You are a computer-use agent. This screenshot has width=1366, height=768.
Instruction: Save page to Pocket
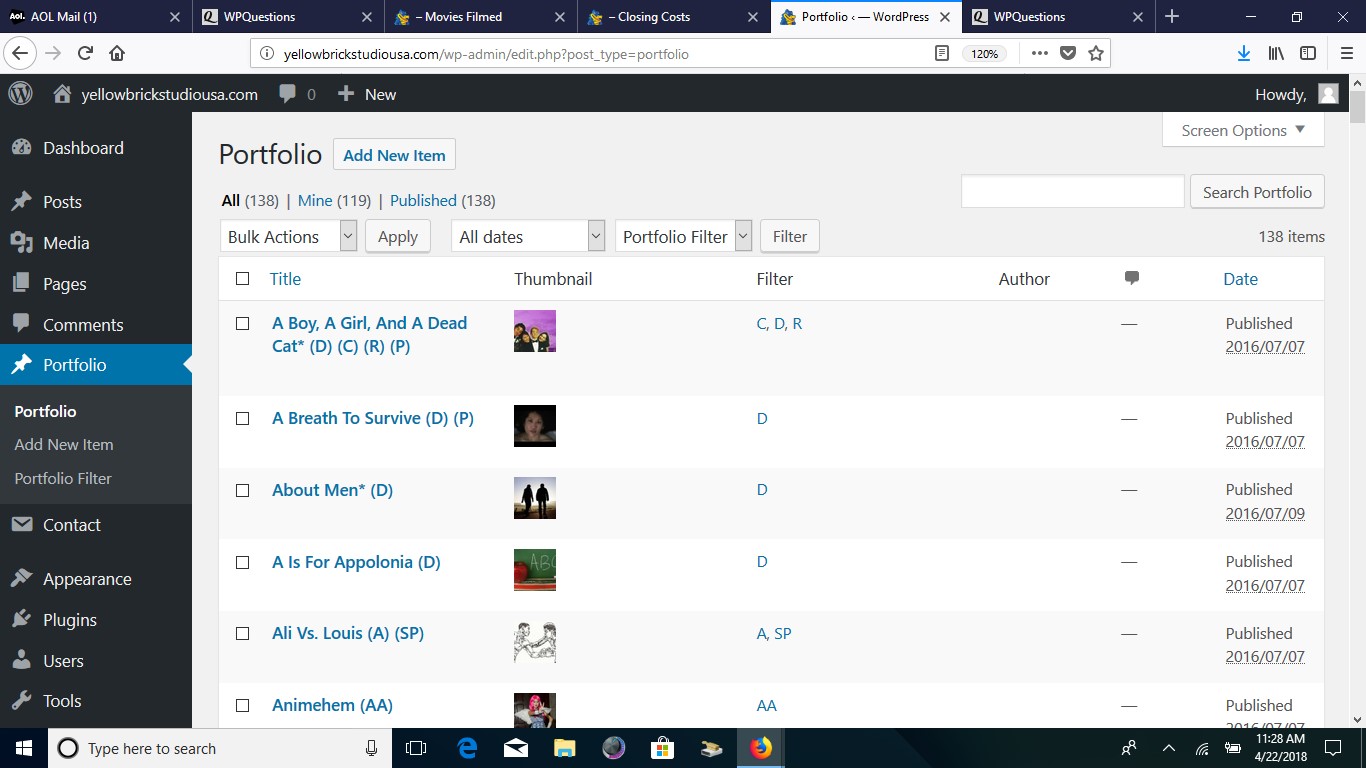[1068, 54]
